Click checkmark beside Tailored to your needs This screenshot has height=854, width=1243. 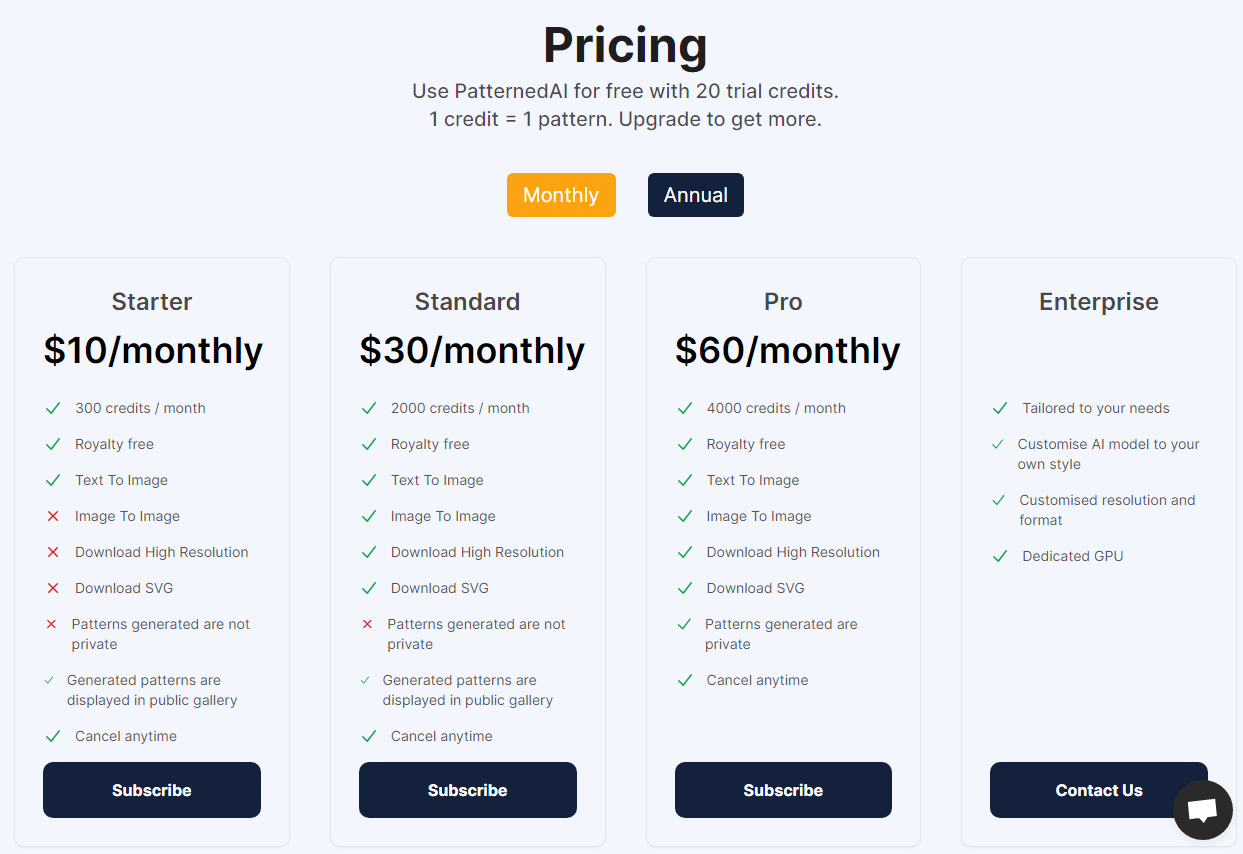coord(1000,408)
